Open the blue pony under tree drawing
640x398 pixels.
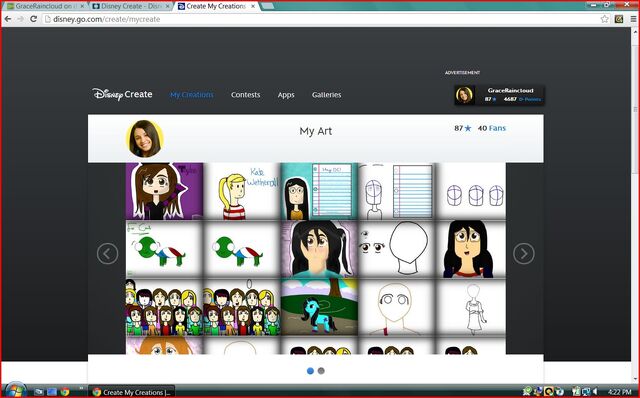319,307
